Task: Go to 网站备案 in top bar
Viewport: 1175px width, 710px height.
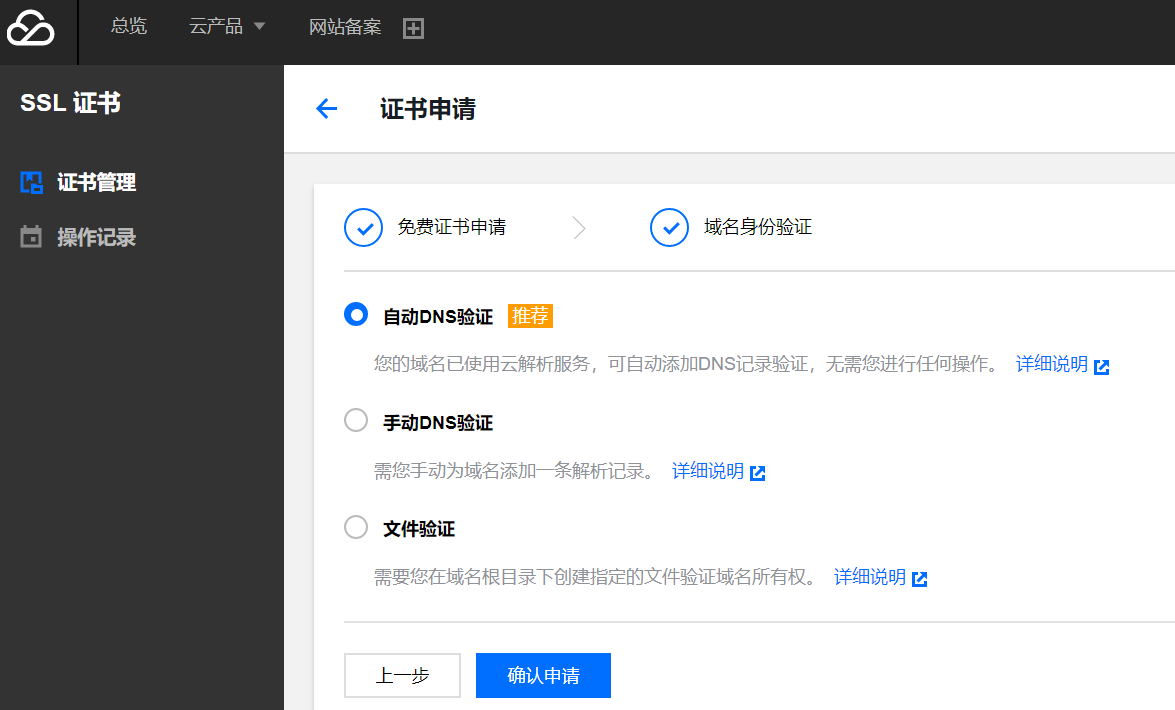Action: (345, 27)
